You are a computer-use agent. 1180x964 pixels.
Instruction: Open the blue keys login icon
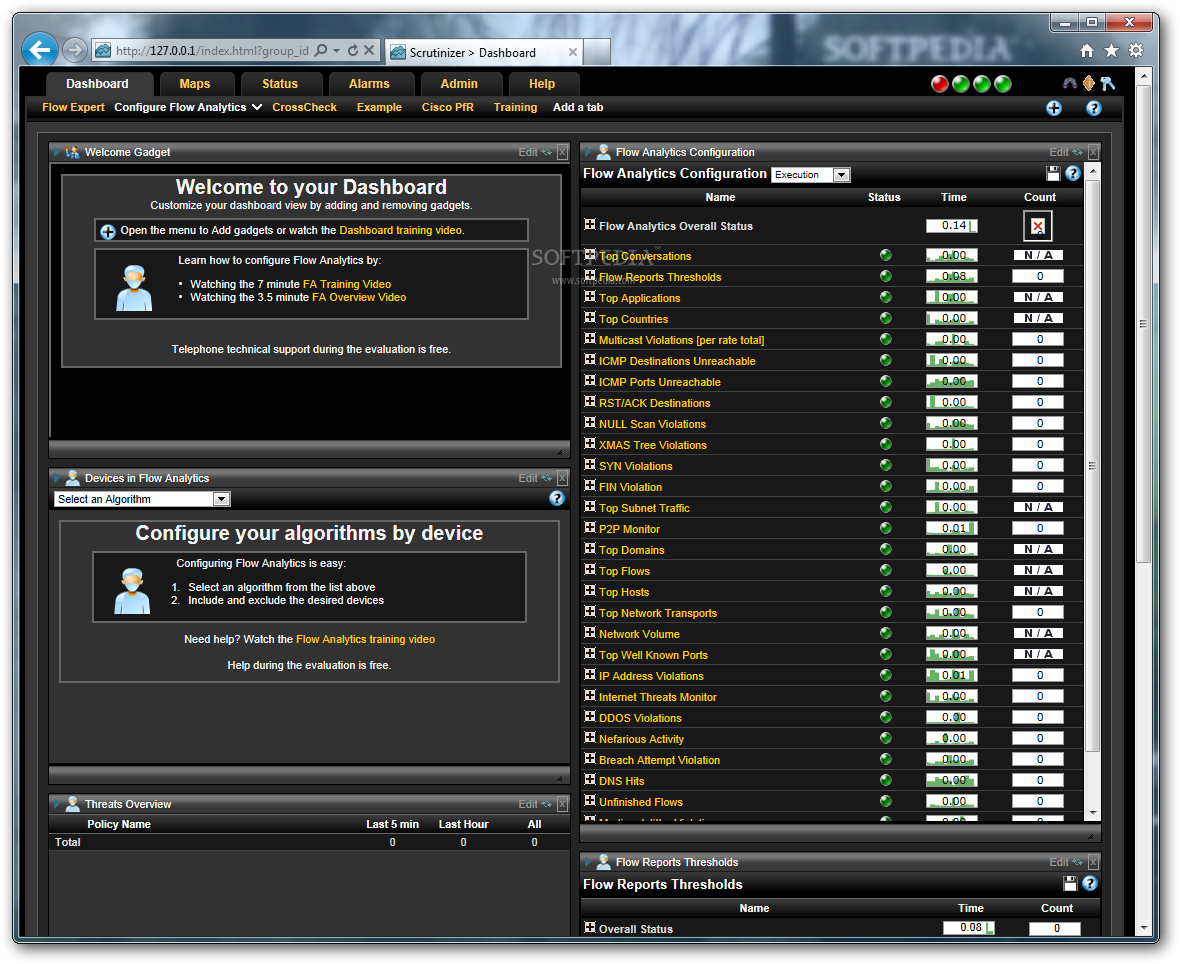tap(1107, 84)
